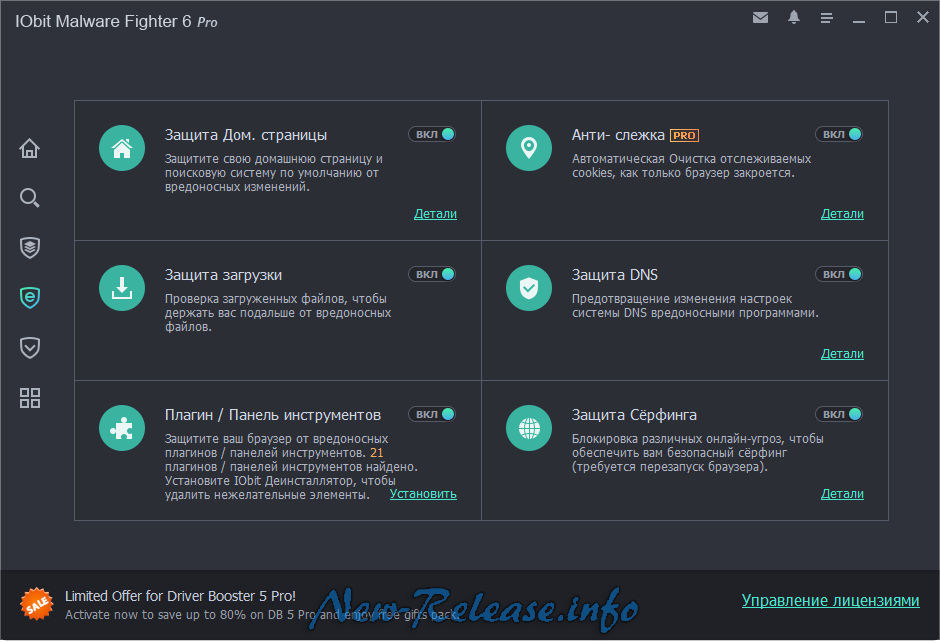Turn off Плагин / Панель инструментов switch
940x642 pixels.
pos(432,414)
